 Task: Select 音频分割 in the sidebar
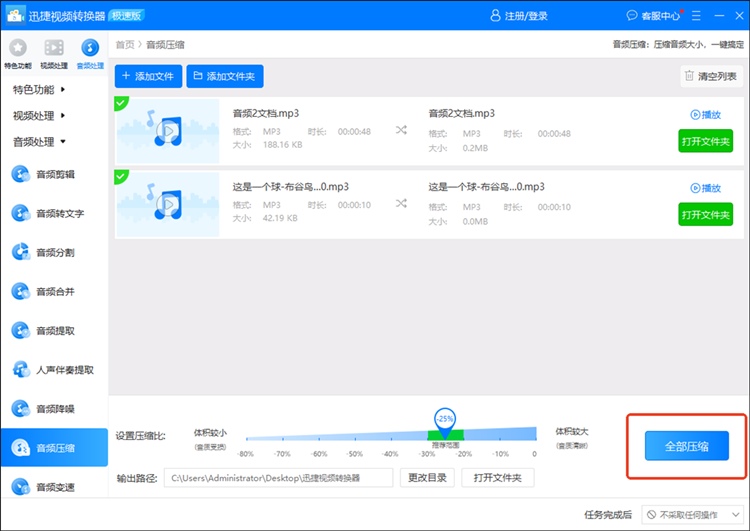(55, 252)
